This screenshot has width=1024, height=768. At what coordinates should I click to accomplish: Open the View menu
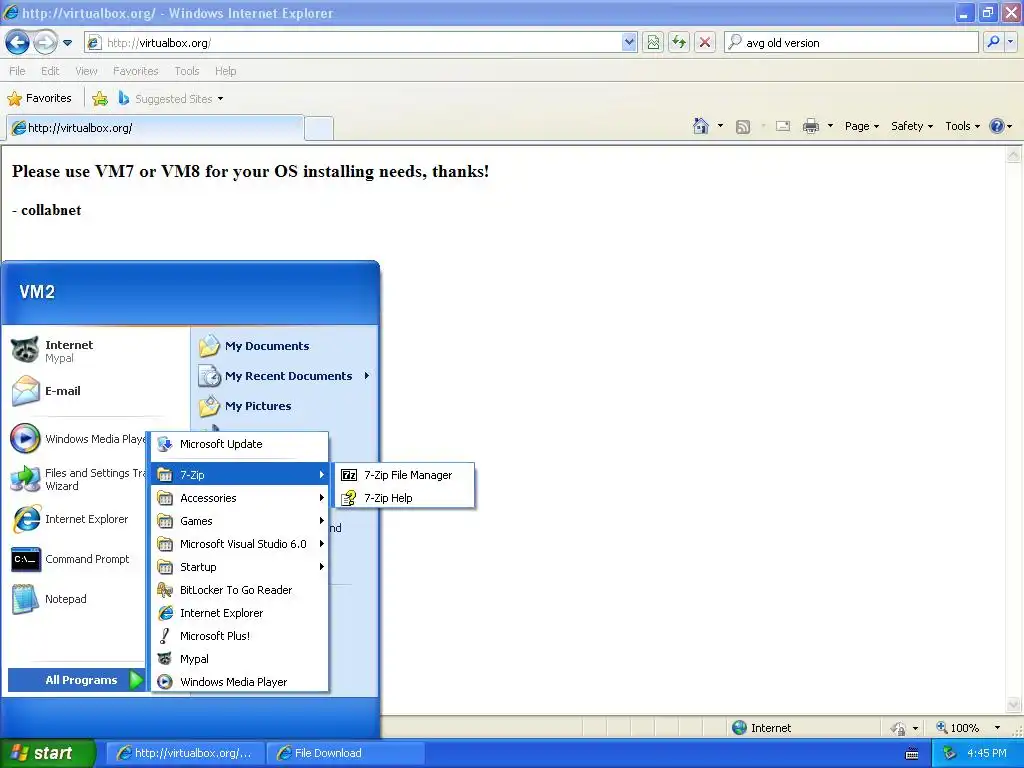[86, 71]
